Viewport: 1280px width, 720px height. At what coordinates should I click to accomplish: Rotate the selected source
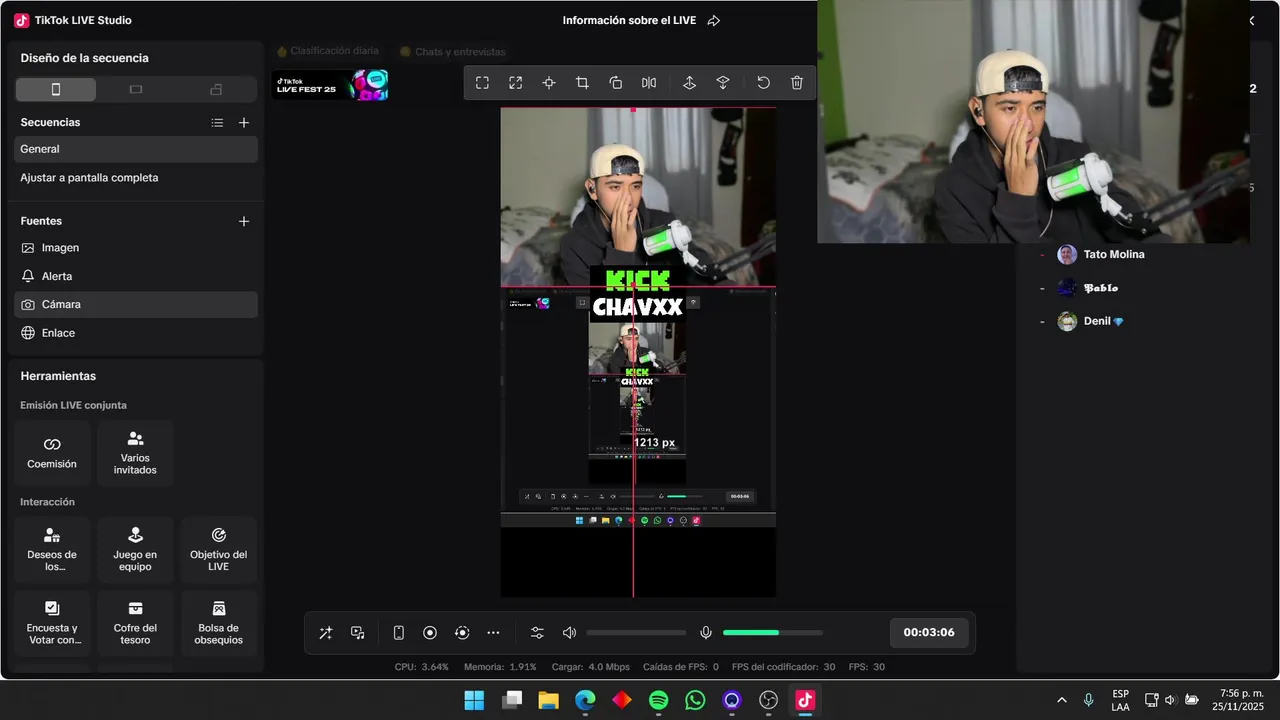click(x=616, y=83)
